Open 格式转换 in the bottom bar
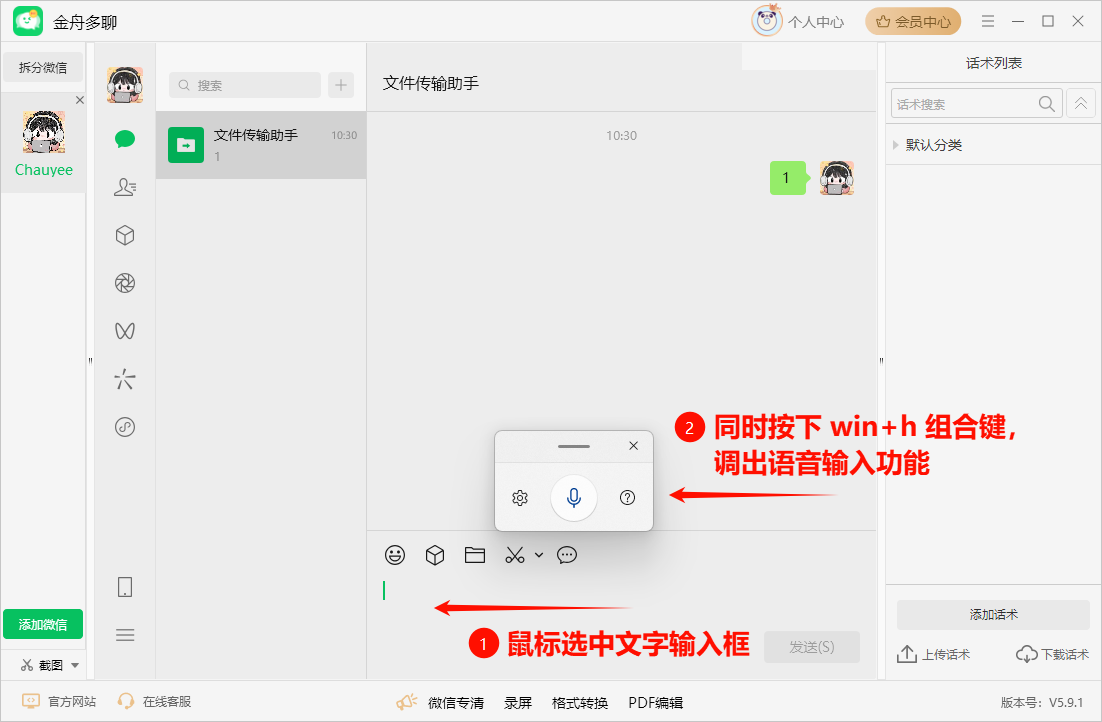 (580, 702)
